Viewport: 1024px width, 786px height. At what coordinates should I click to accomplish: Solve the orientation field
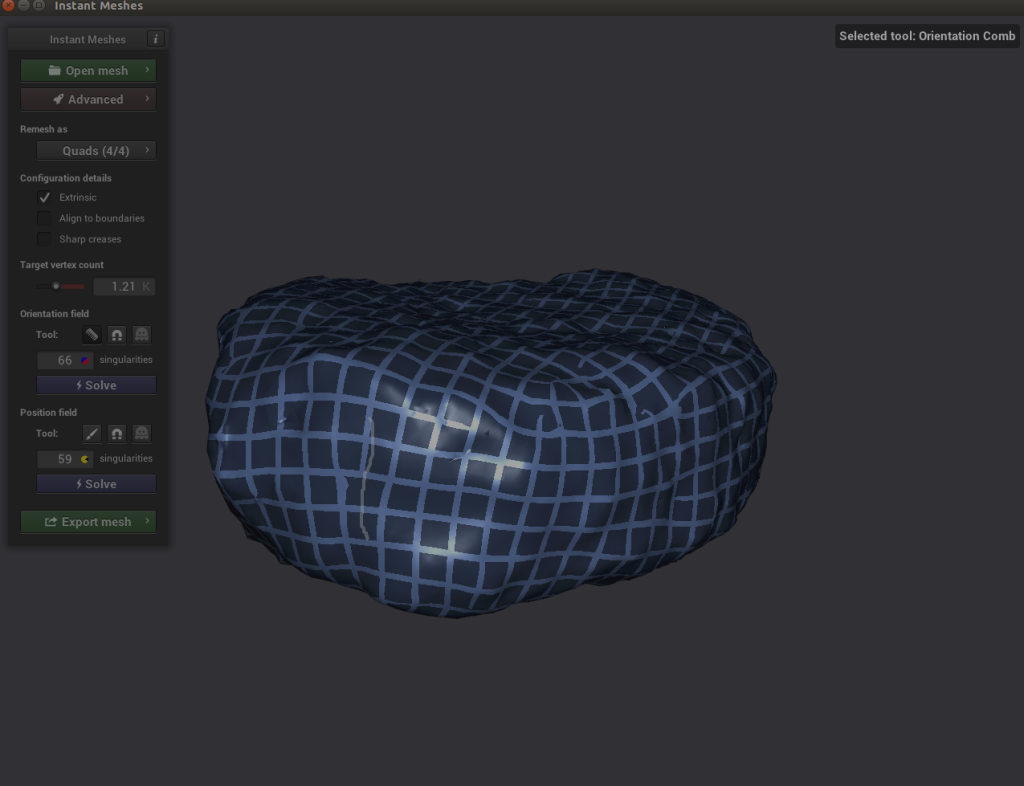click(x=96, y=385)
